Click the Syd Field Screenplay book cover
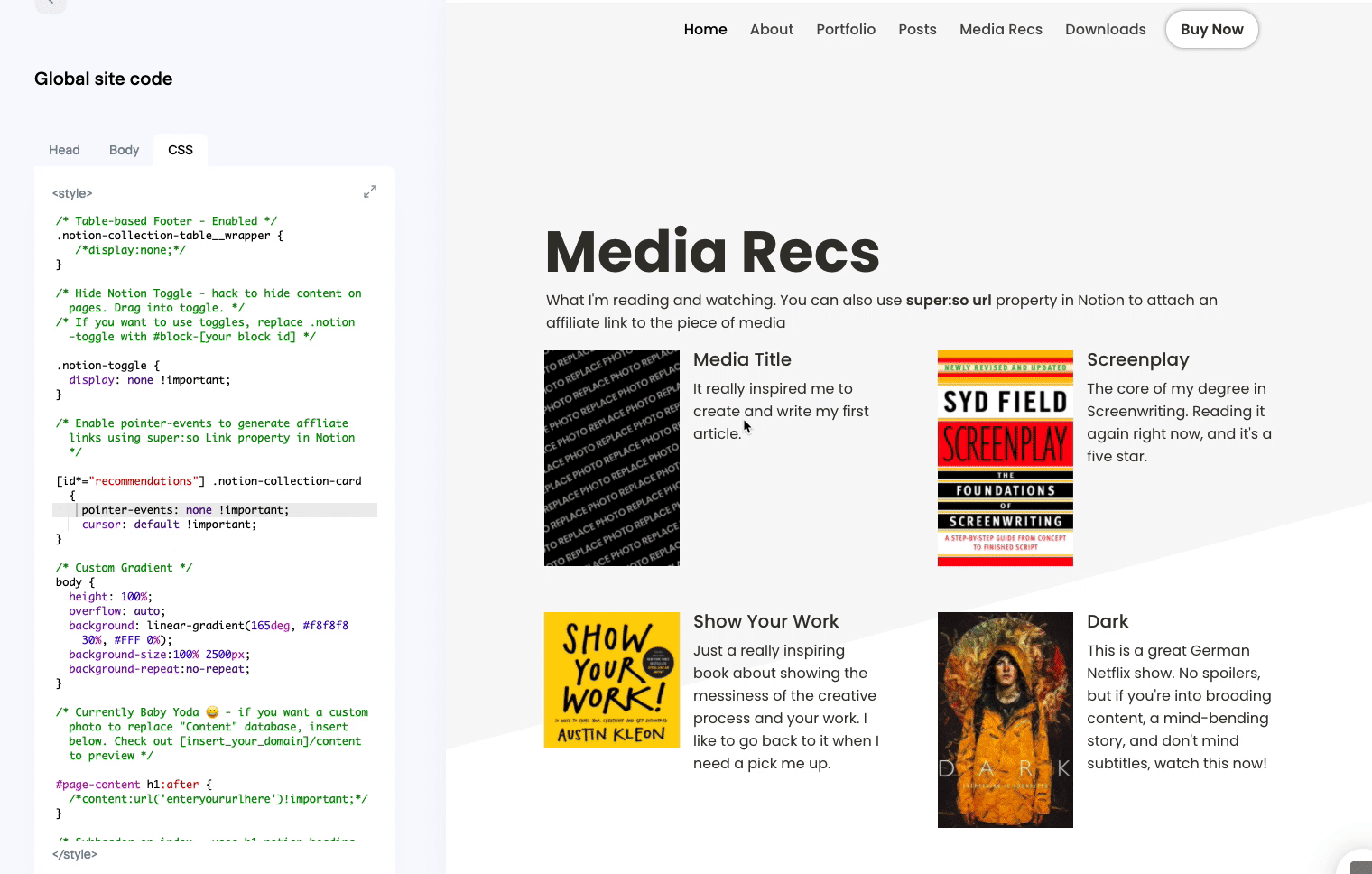 (1005, 458)
